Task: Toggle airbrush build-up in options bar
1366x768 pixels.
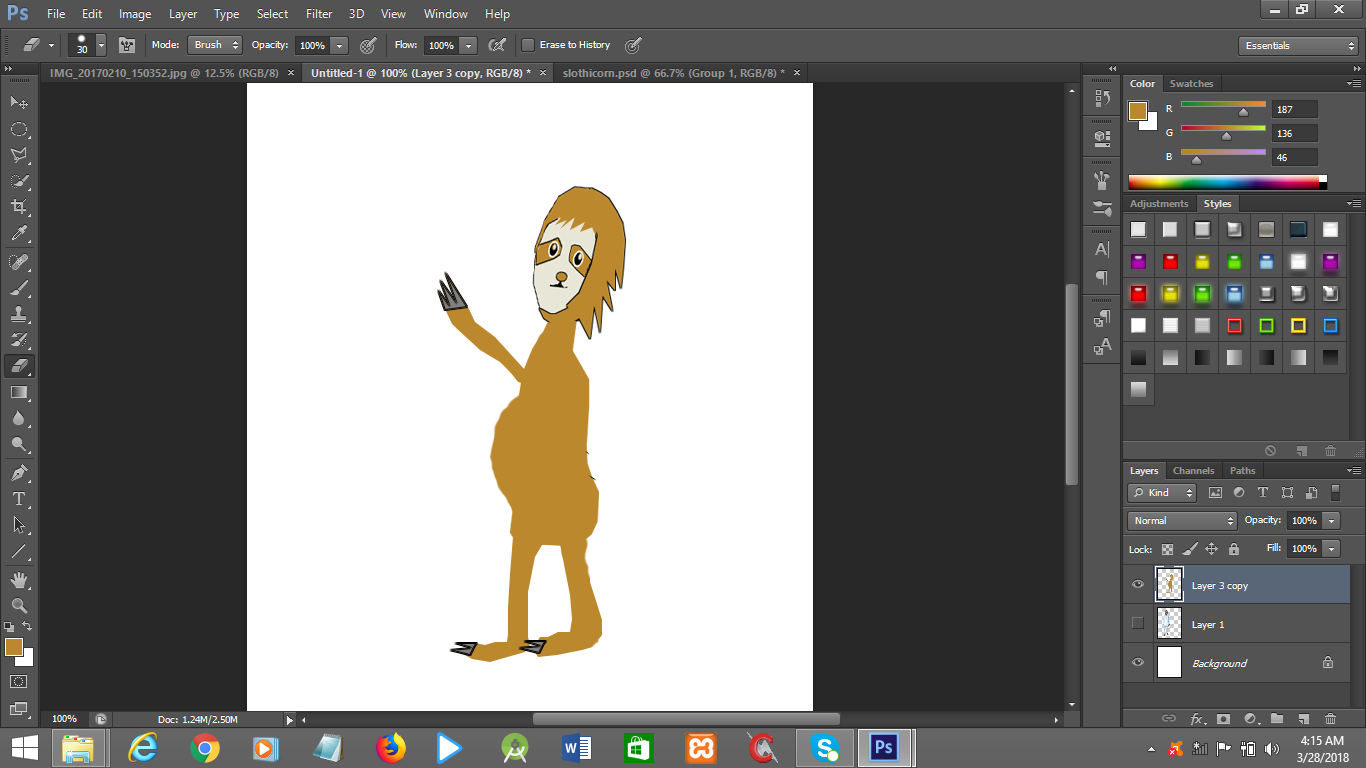Action: [x=496, y=45]
